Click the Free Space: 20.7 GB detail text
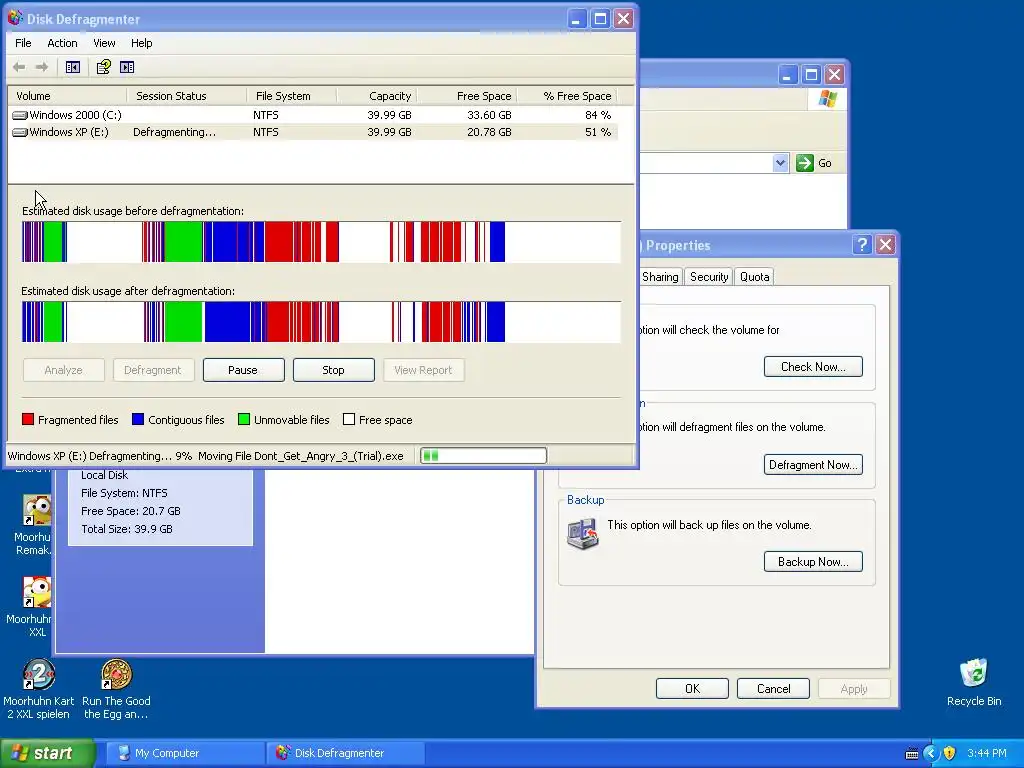This screenshot has width=1024, height=768. click(x=131, y=511)
